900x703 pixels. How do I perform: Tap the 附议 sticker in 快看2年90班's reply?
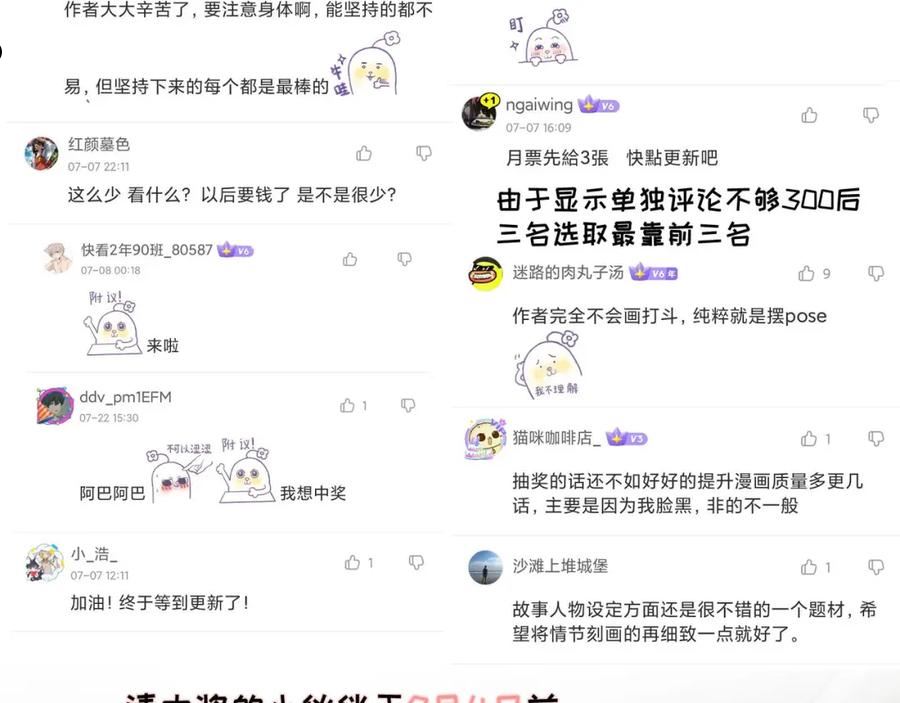tap(112, 324)
